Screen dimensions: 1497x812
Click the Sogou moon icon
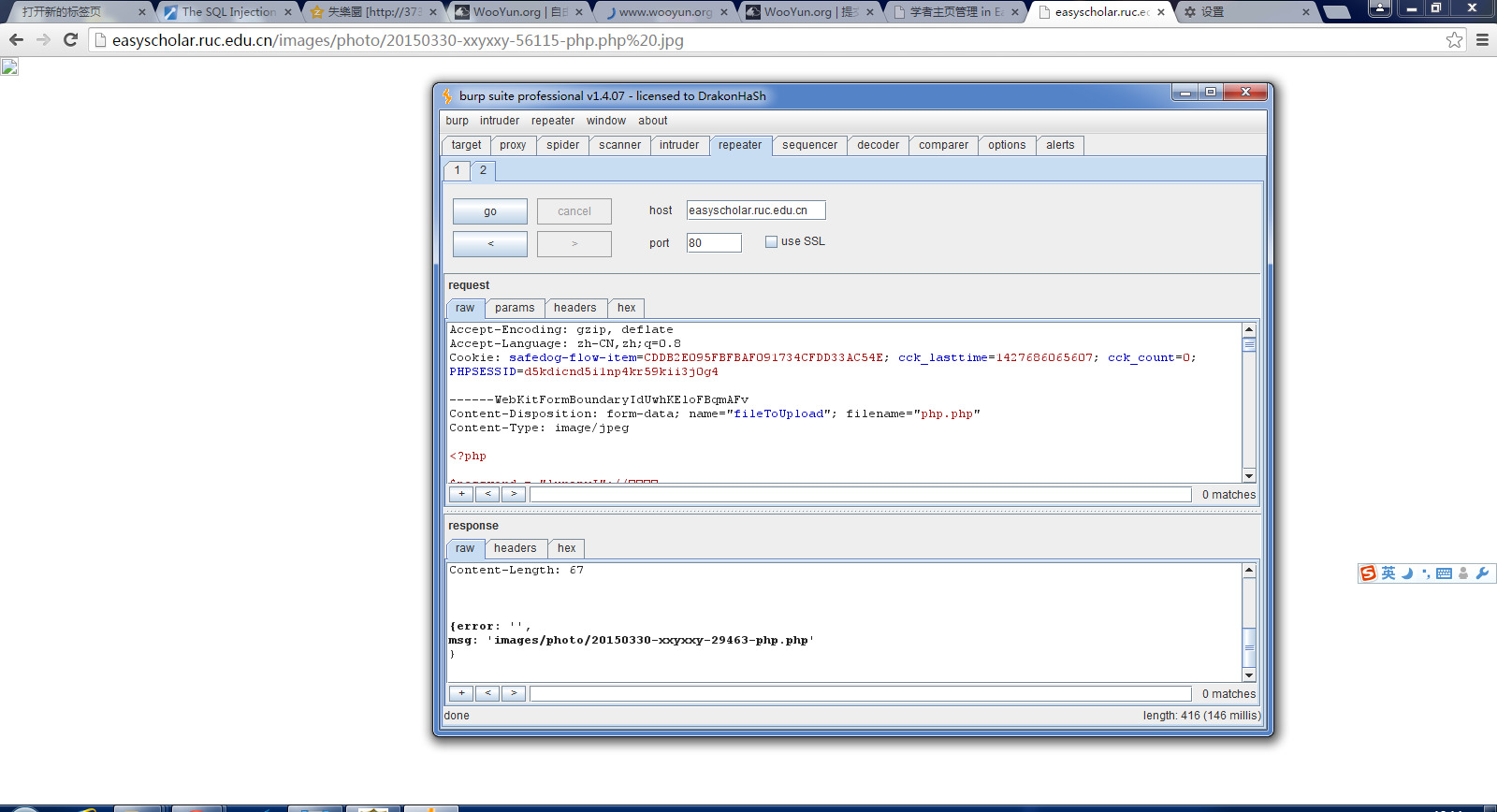point(1407,573)
